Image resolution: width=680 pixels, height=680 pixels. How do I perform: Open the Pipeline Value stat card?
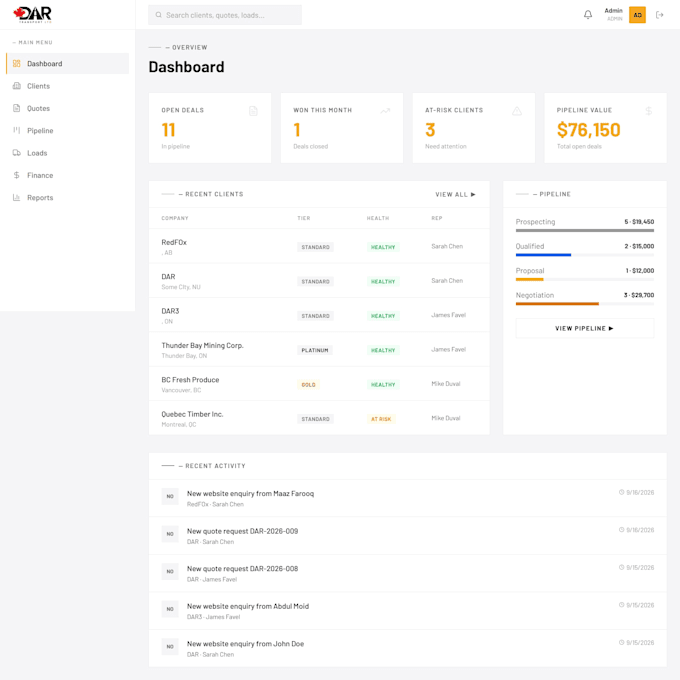(605, 128)
